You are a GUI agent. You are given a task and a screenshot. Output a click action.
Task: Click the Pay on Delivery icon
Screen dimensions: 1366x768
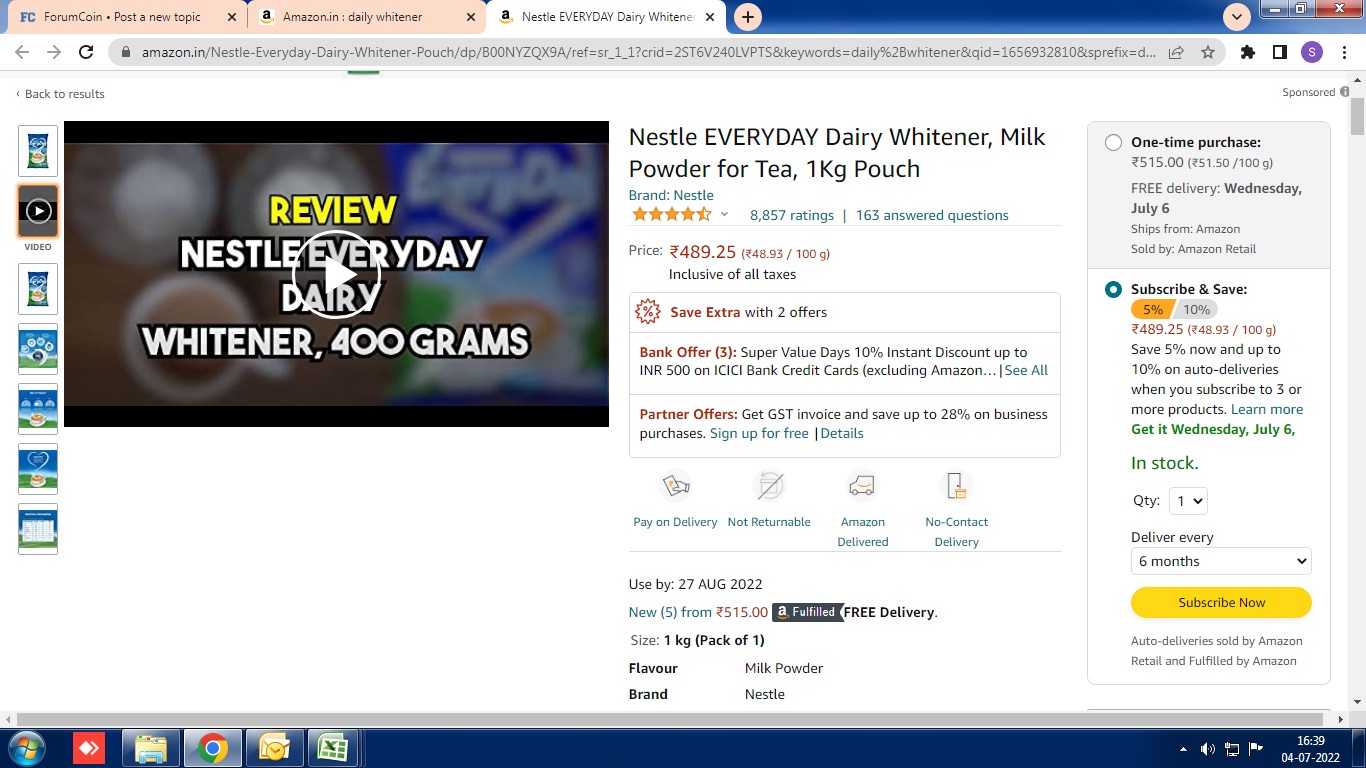coord(676,486)
